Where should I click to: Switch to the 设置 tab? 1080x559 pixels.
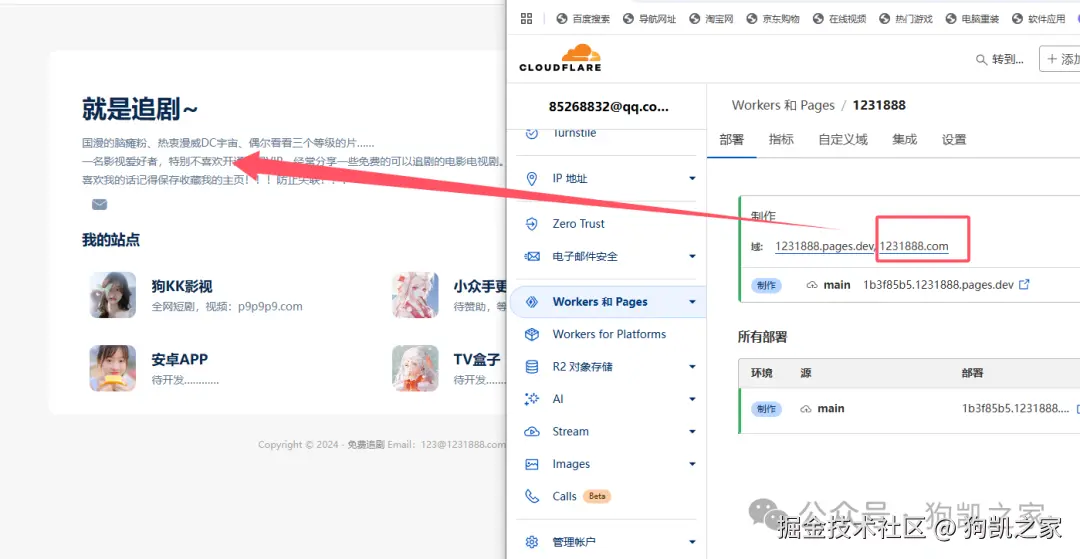[x=954, y=140]
